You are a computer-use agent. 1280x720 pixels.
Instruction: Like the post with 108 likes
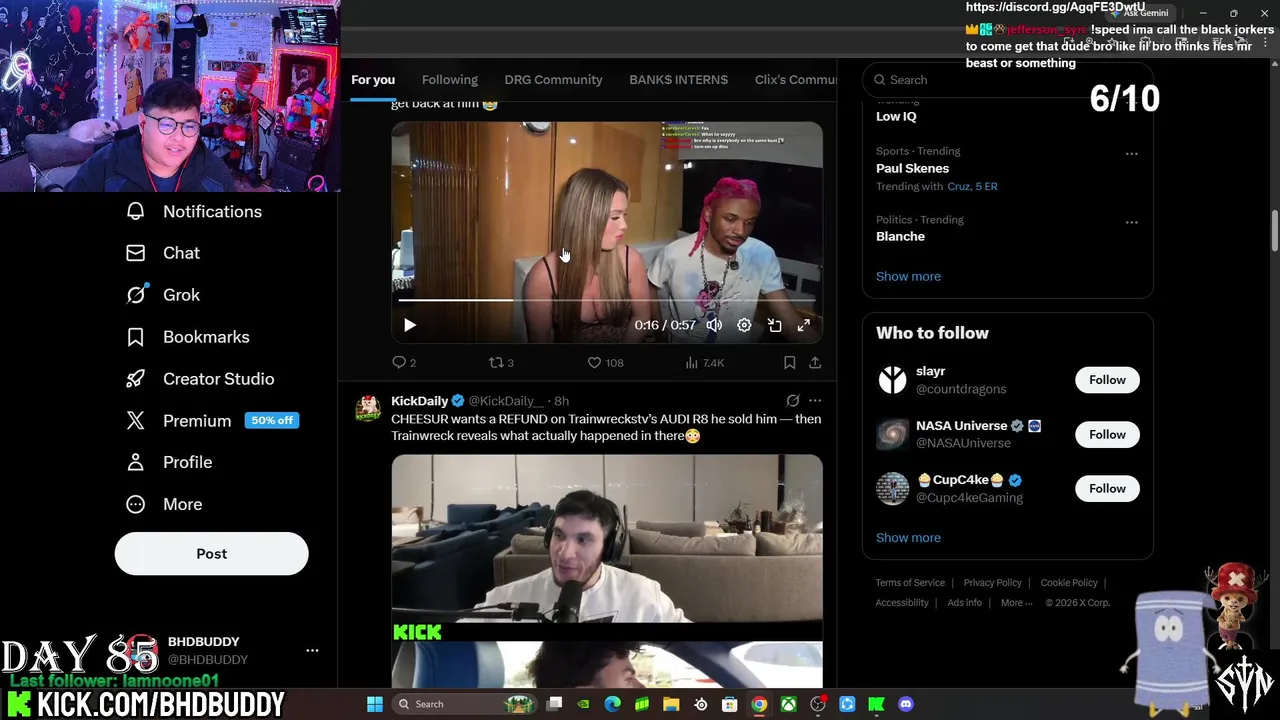[605, 362]
